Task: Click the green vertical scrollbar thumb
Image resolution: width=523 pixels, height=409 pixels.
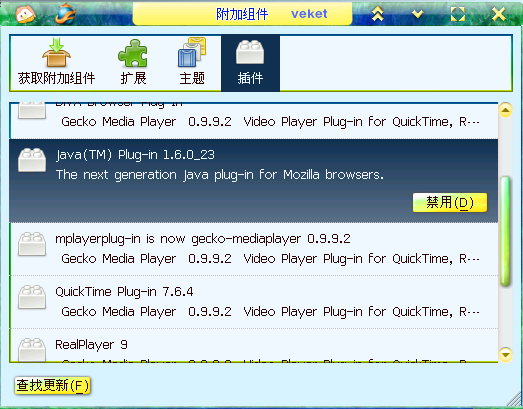Action: pos(505,231)
